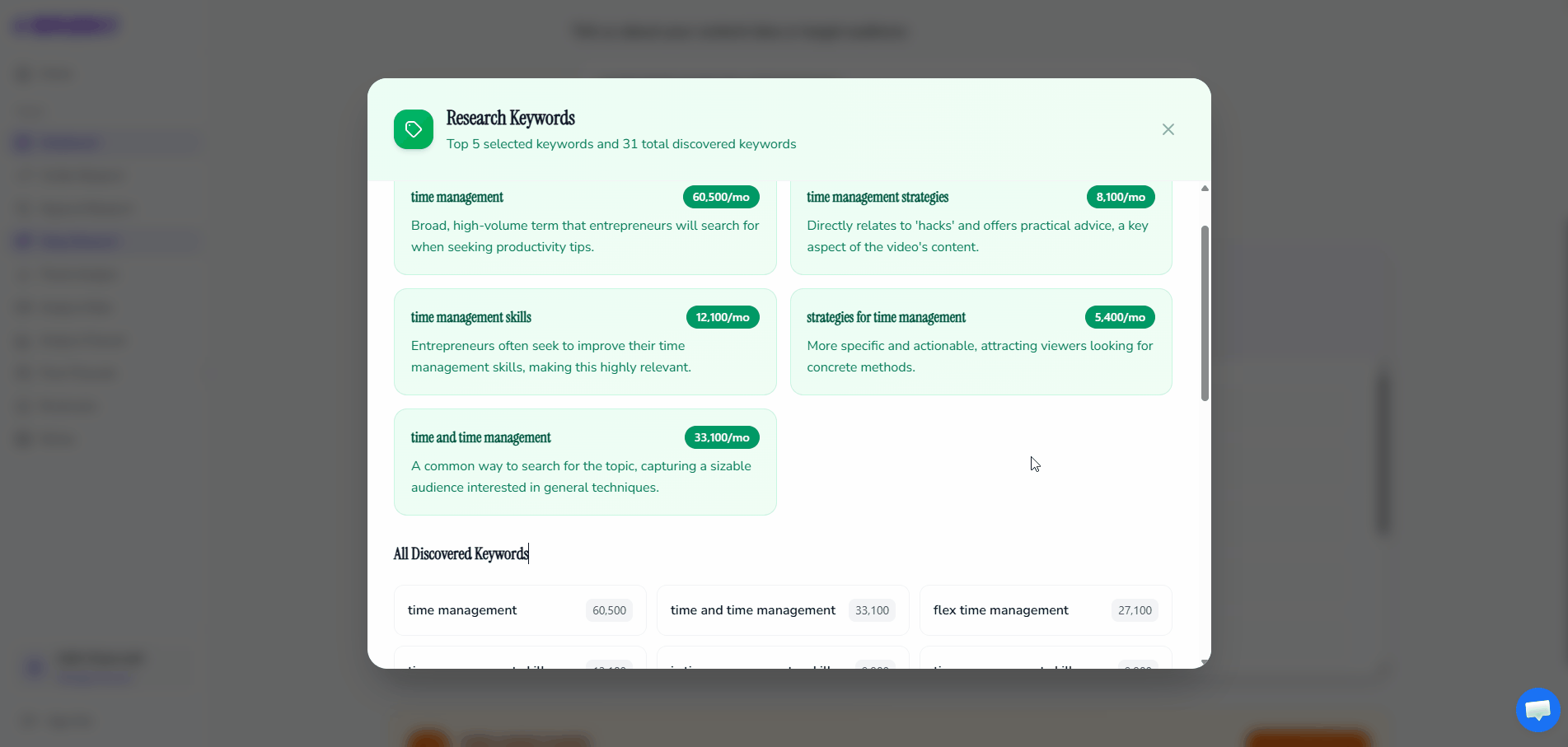Click the second highlighted sidebar item's icon

pos(22,240)
